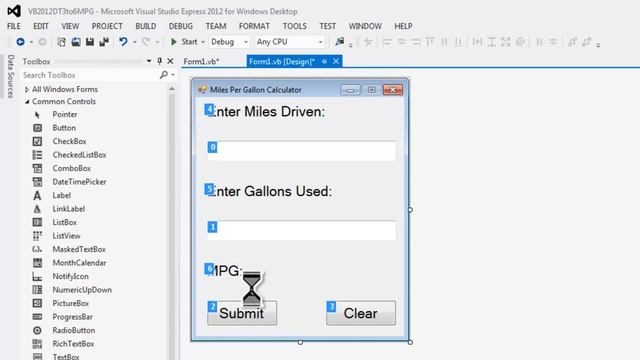Open the Toolbox window options dropdown arrow

pyautogui.click(x=149, y=61)
